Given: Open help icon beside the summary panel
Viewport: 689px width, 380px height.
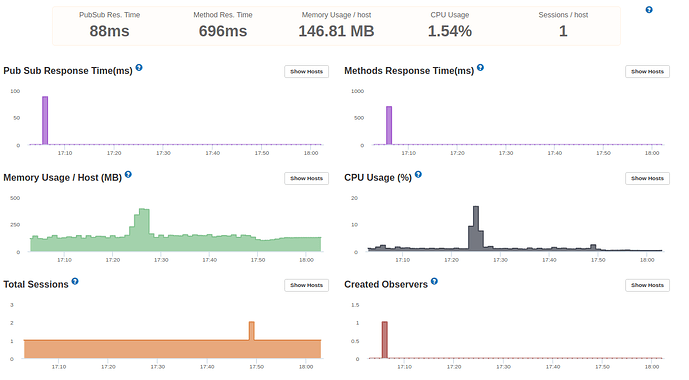Looking at the screenshot, I should pos(649,10).
